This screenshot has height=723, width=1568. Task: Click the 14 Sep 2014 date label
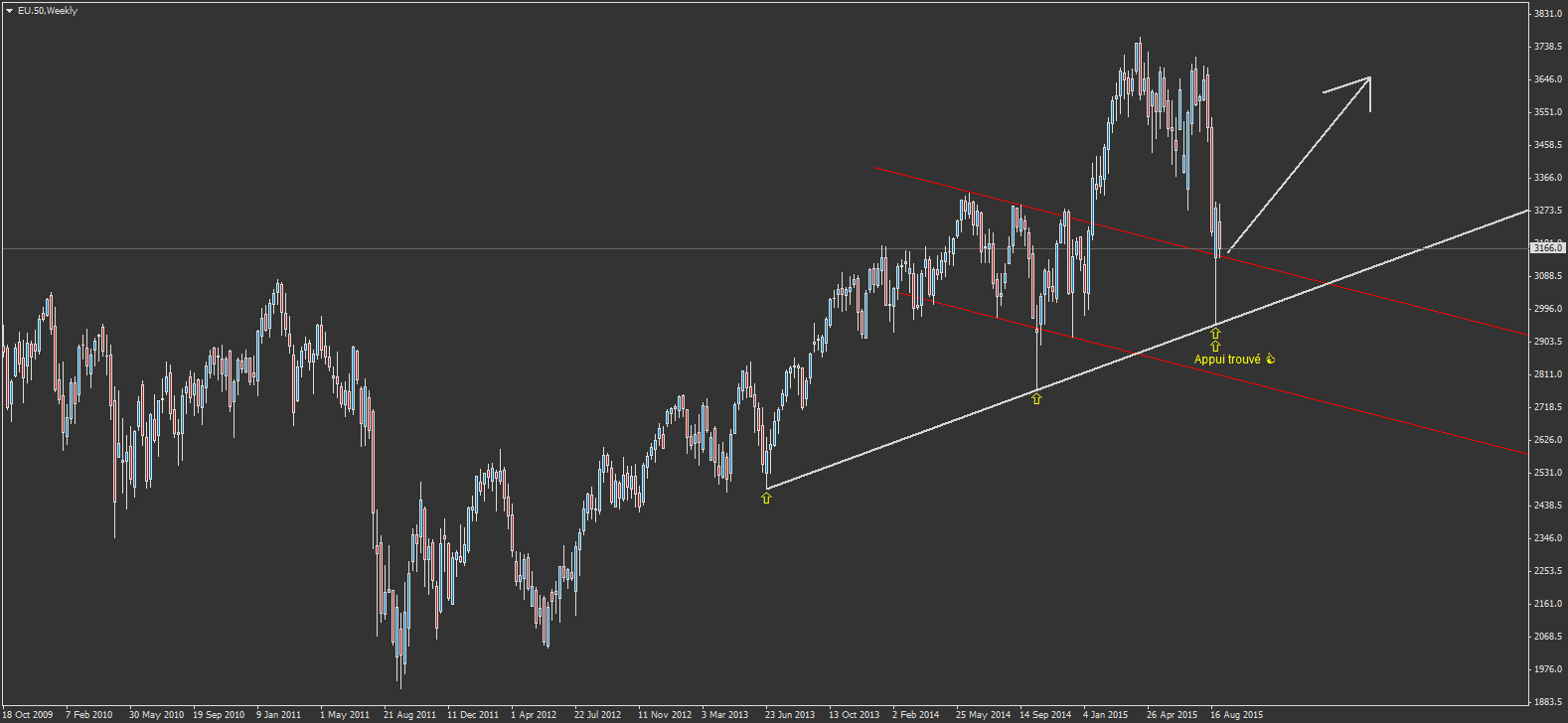(x=1045, y=715)
